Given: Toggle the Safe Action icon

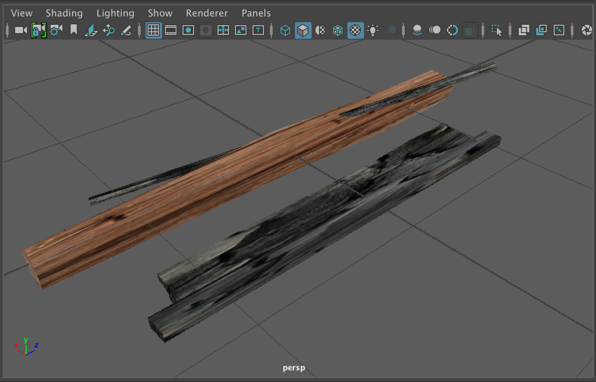Looking at the screenshot, I should coord(241,30).
